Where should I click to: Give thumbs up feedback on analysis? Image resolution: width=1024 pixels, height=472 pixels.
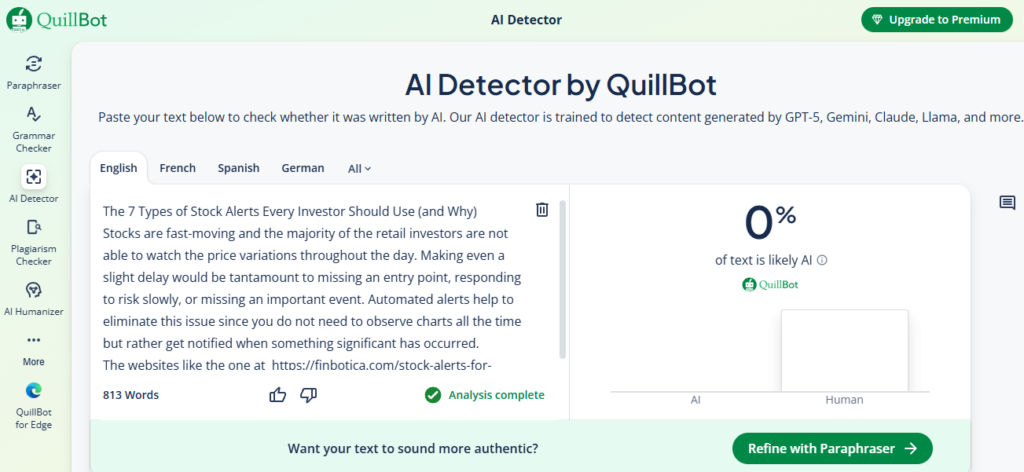coord(278,395)
